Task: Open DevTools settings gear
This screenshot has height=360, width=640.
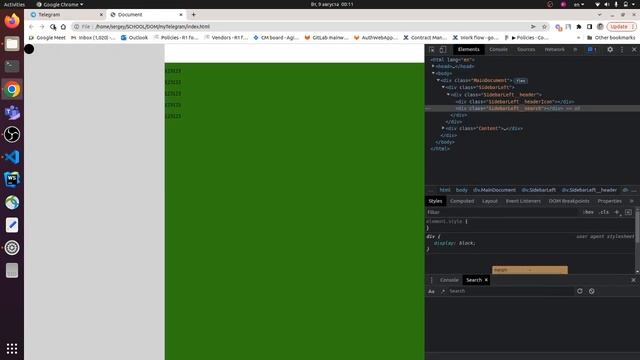Action: (x=610, y=50)
